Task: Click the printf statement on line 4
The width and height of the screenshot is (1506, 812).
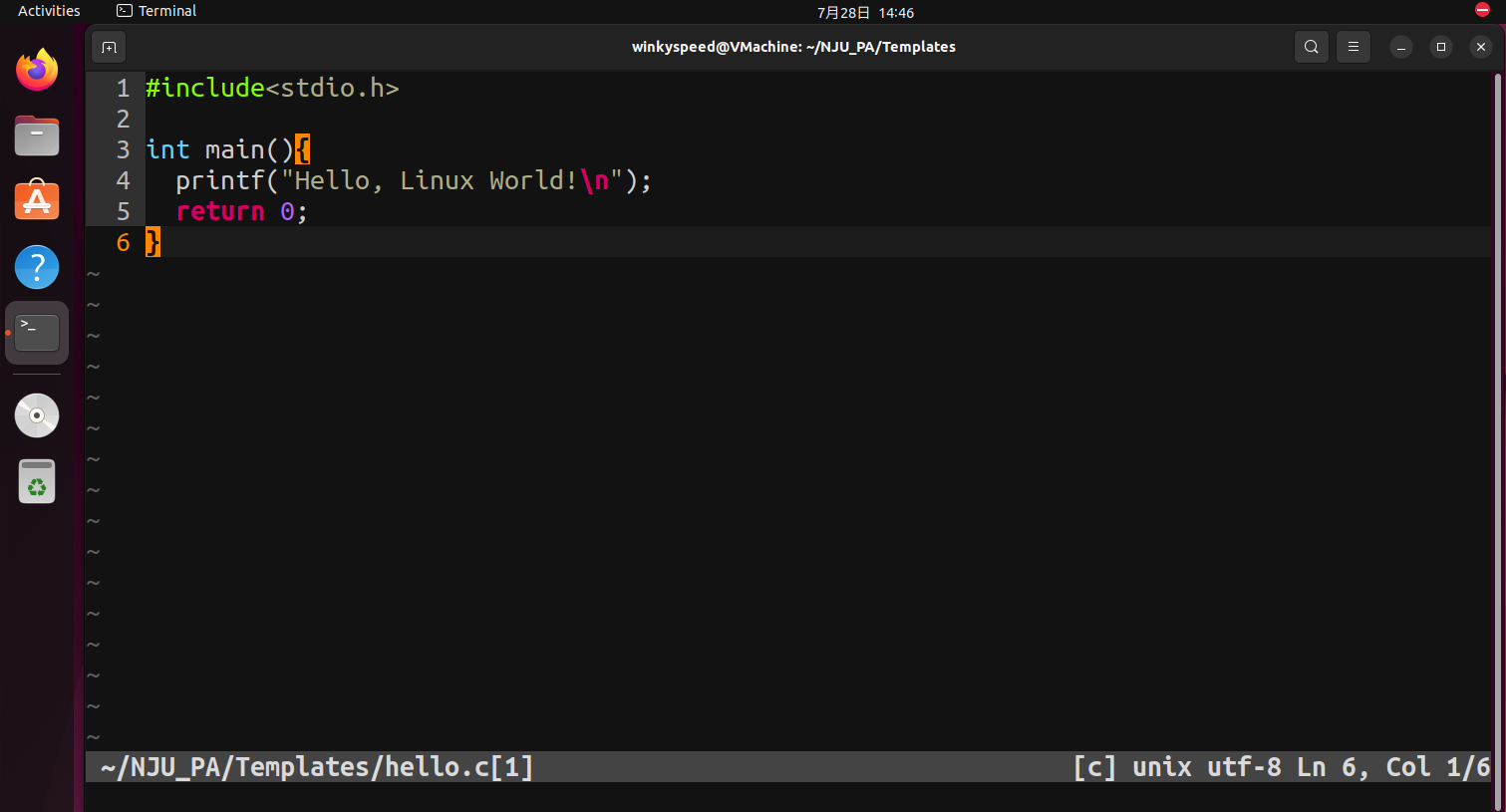Action: point(414,180)
